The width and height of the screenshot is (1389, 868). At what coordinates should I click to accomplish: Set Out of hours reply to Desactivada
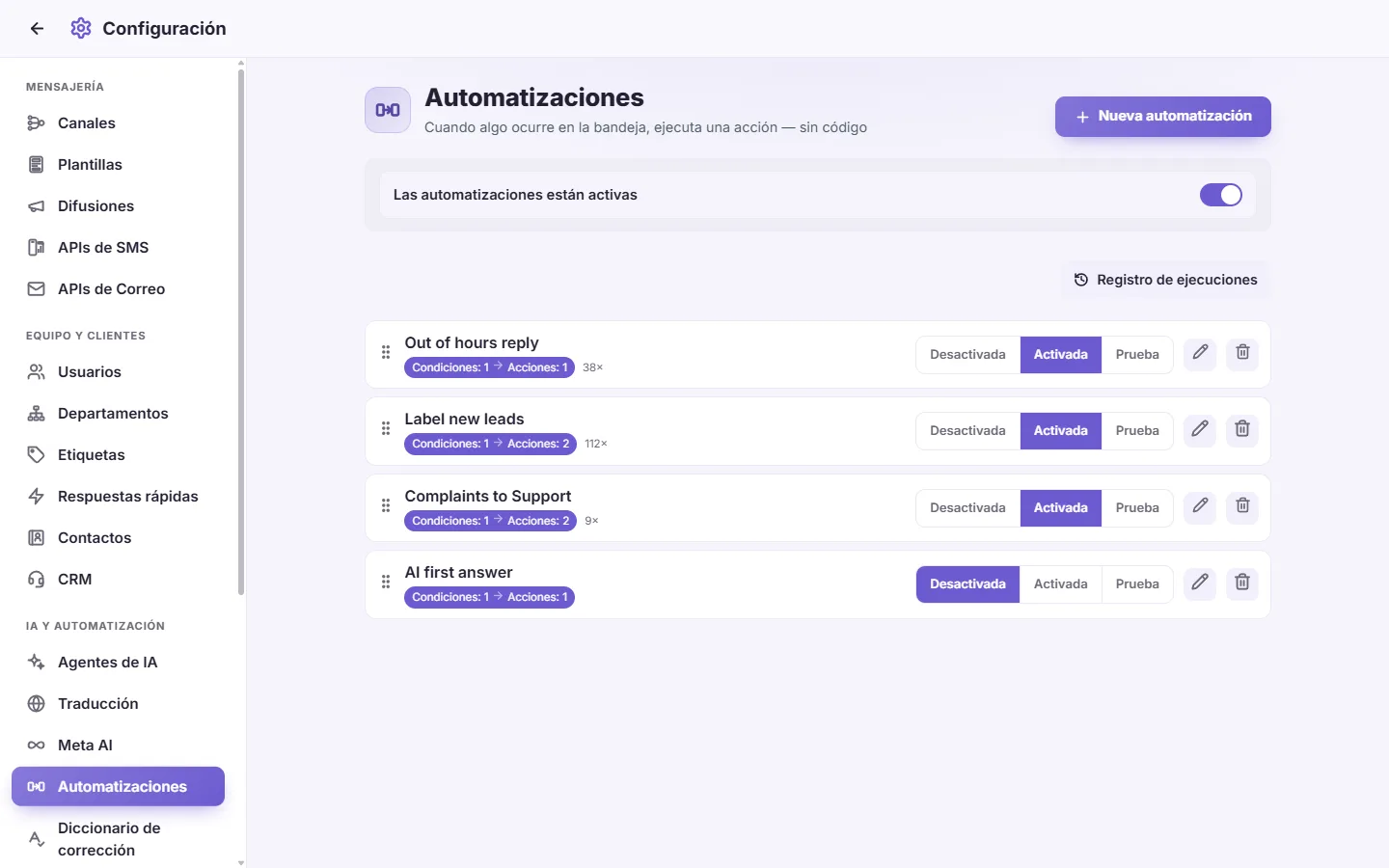[x=967, y=355]
